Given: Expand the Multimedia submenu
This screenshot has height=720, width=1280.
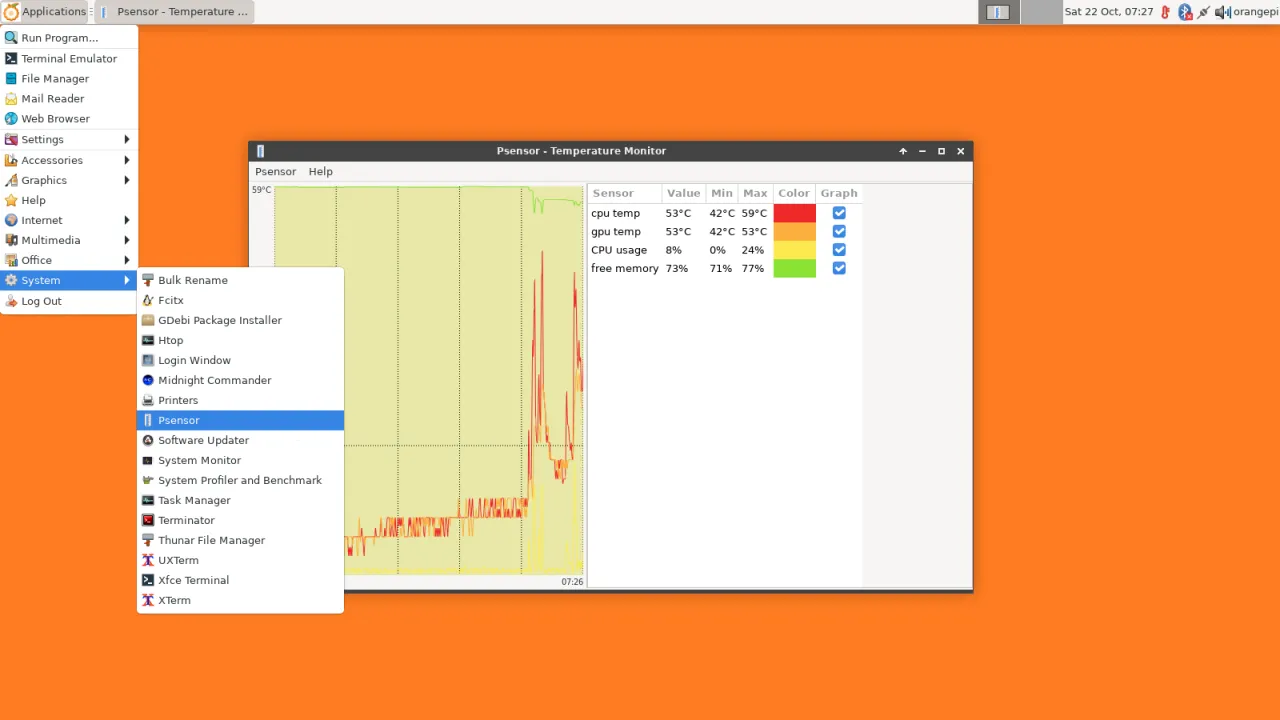Looking at the screenshot, I should tap(50, 240).
